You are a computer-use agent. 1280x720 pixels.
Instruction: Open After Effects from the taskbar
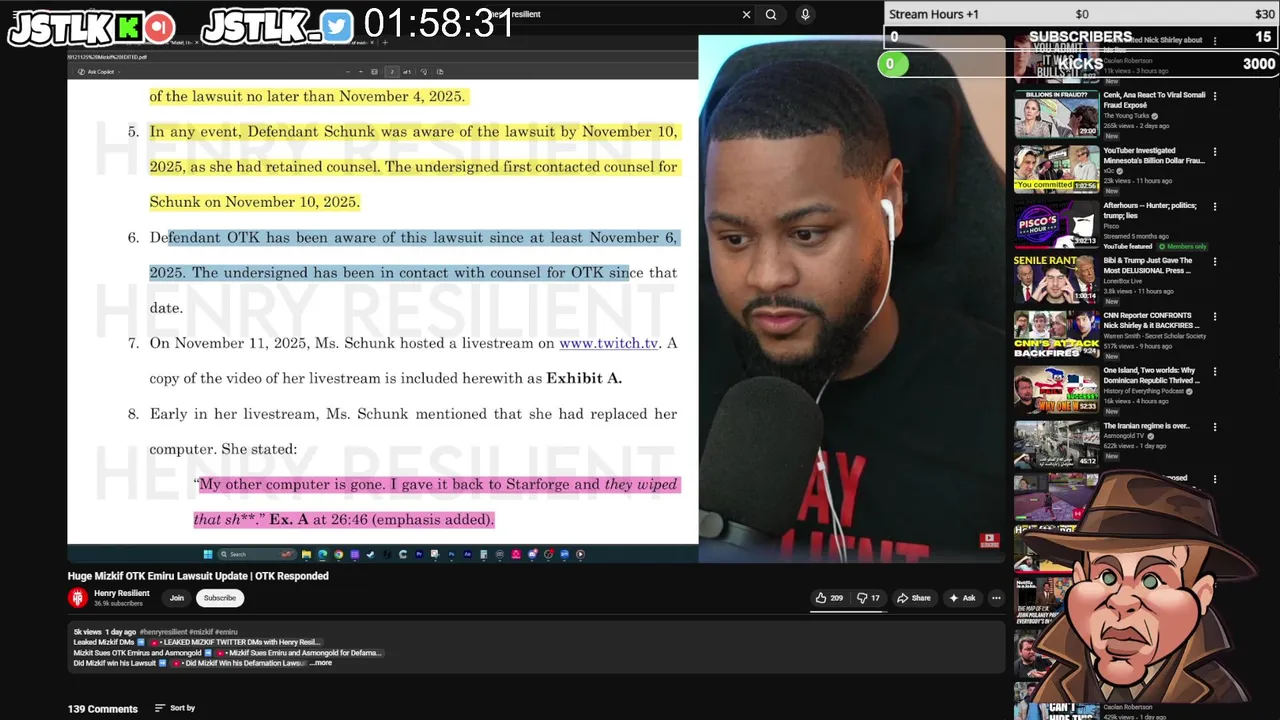pos(467,554)
